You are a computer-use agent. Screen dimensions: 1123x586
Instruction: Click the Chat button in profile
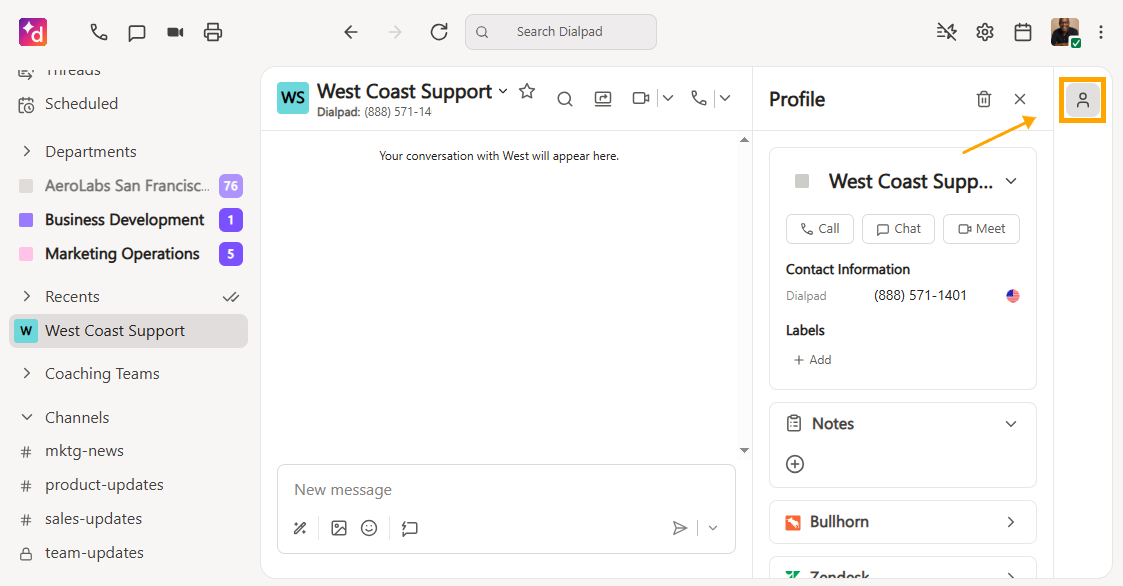coord(898,229)
